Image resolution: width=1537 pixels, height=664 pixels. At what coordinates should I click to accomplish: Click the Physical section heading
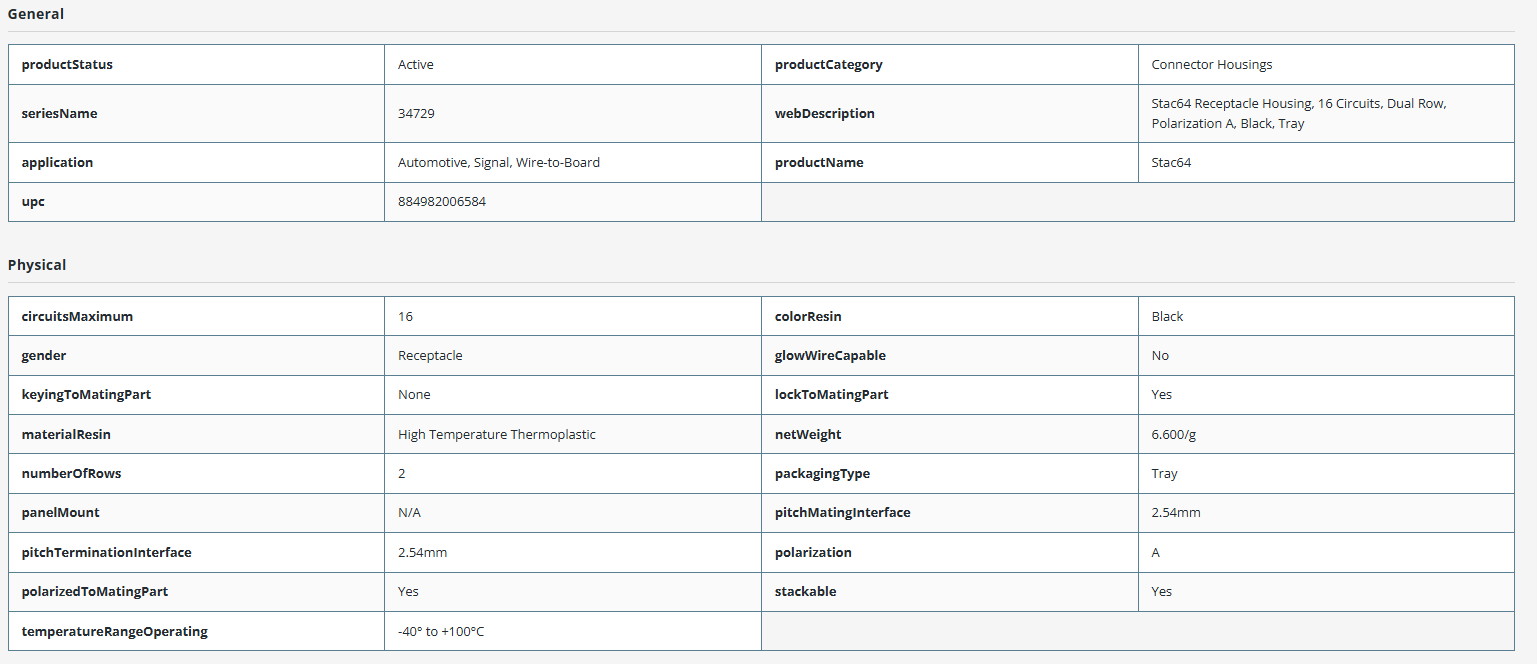click(37, 265)
